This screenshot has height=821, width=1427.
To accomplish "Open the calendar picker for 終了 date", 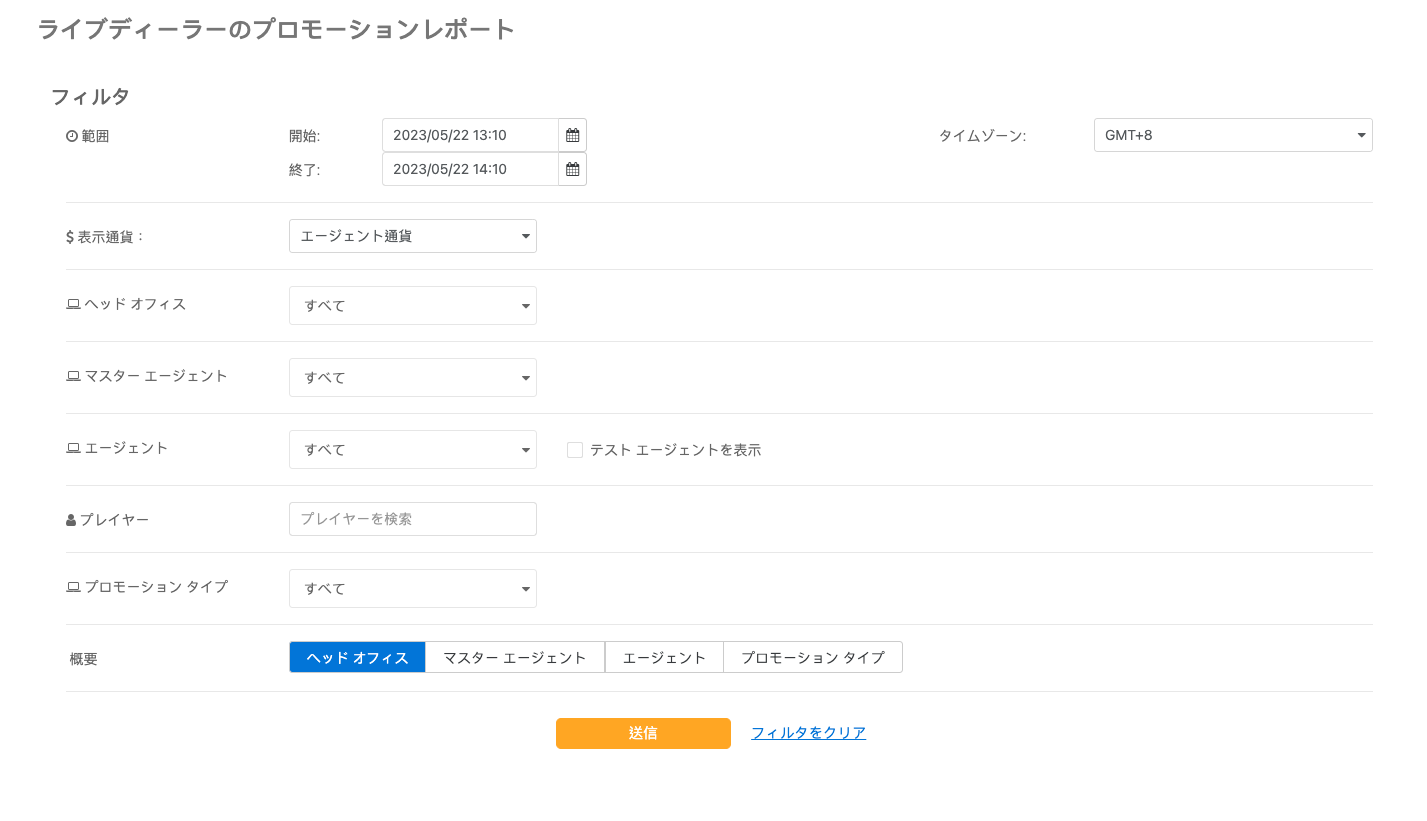I will pos(572,168).
